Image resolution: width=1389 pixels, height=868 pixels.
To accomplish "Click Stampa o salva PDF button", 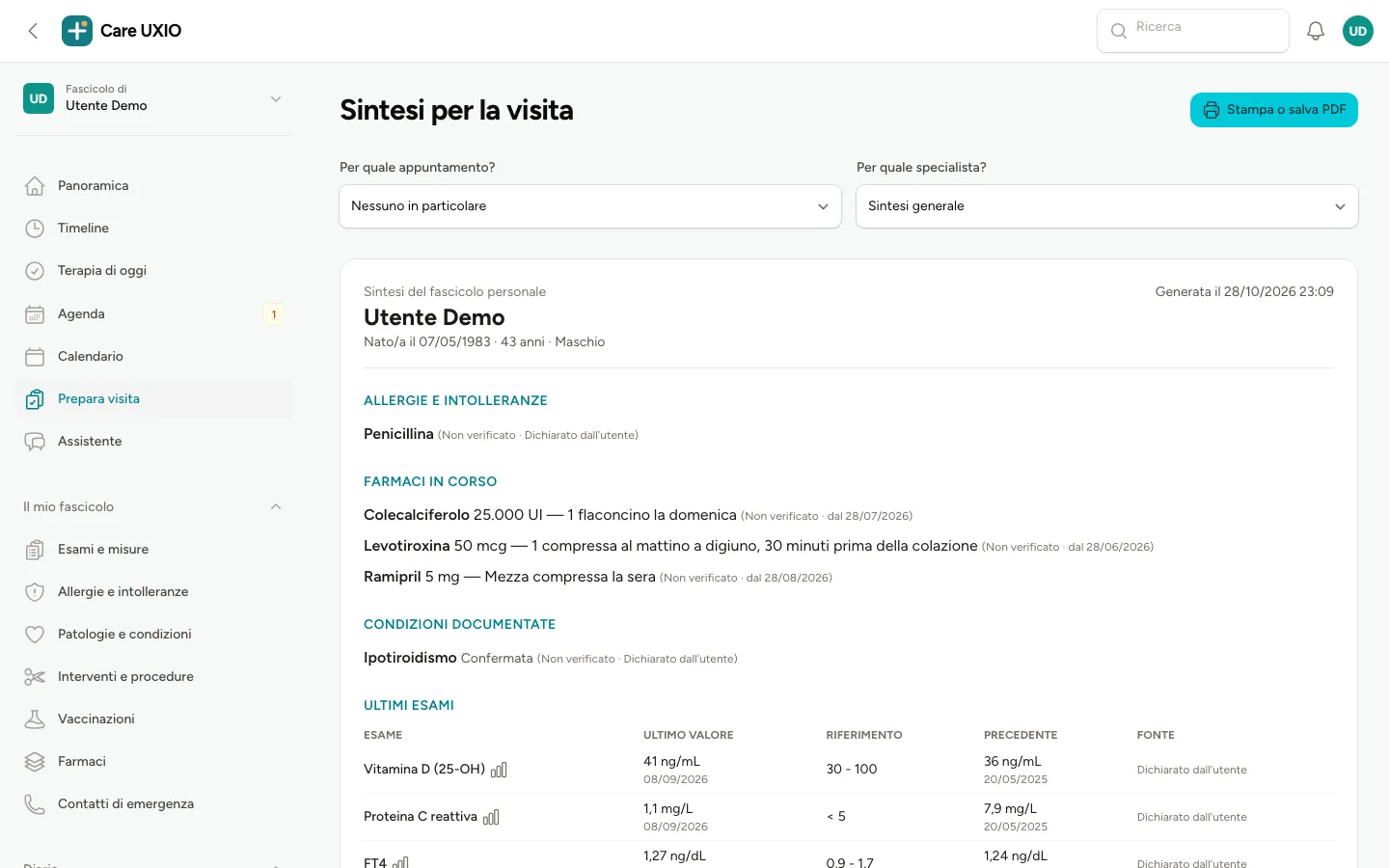I will 1274,110.
